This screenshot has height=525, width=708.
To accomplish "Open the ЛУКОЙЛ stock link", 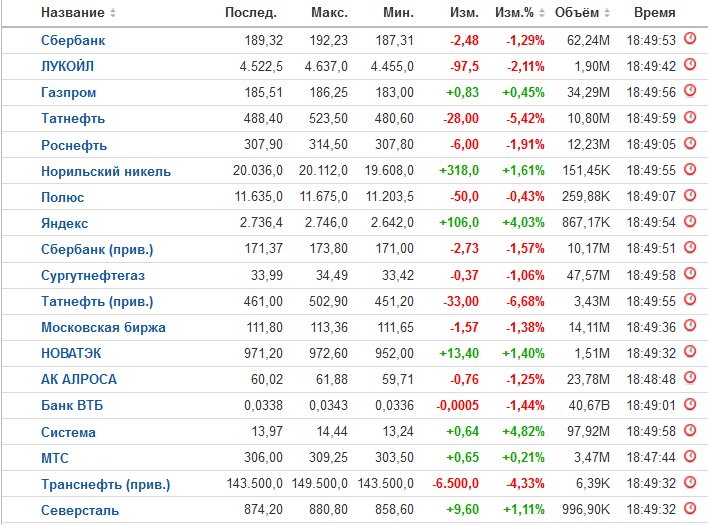I will (x=68, y=67).
